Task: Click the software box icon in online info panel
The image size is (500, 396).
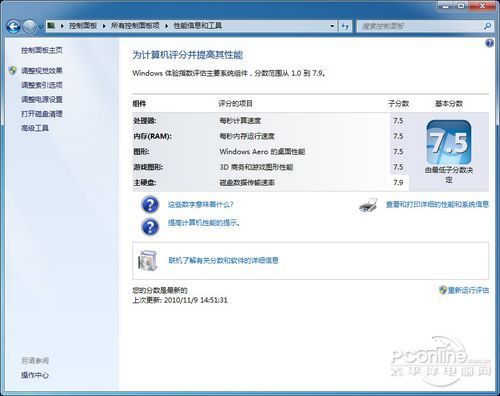Action: tap(147, 260)
